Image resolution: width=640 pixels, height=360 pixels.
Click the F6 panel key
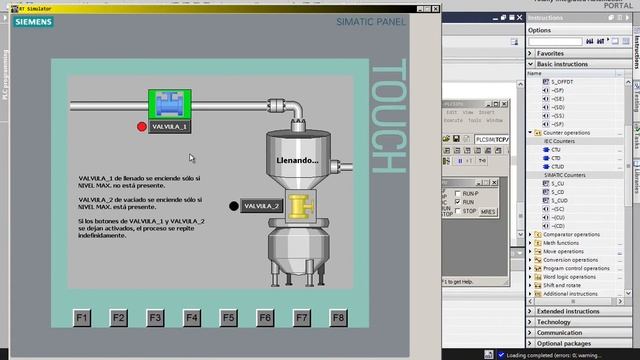[x=265, y=318]
